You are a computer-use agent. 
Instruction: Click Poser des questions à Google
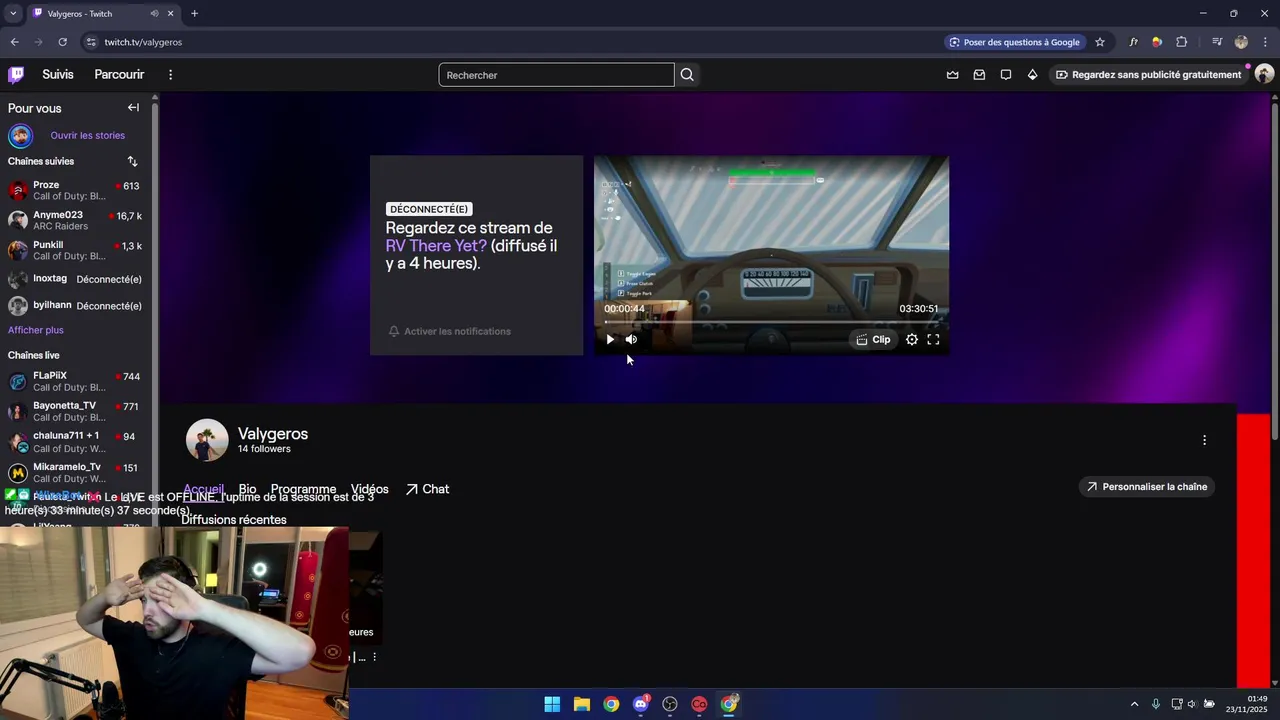(x=1015, y=42)
